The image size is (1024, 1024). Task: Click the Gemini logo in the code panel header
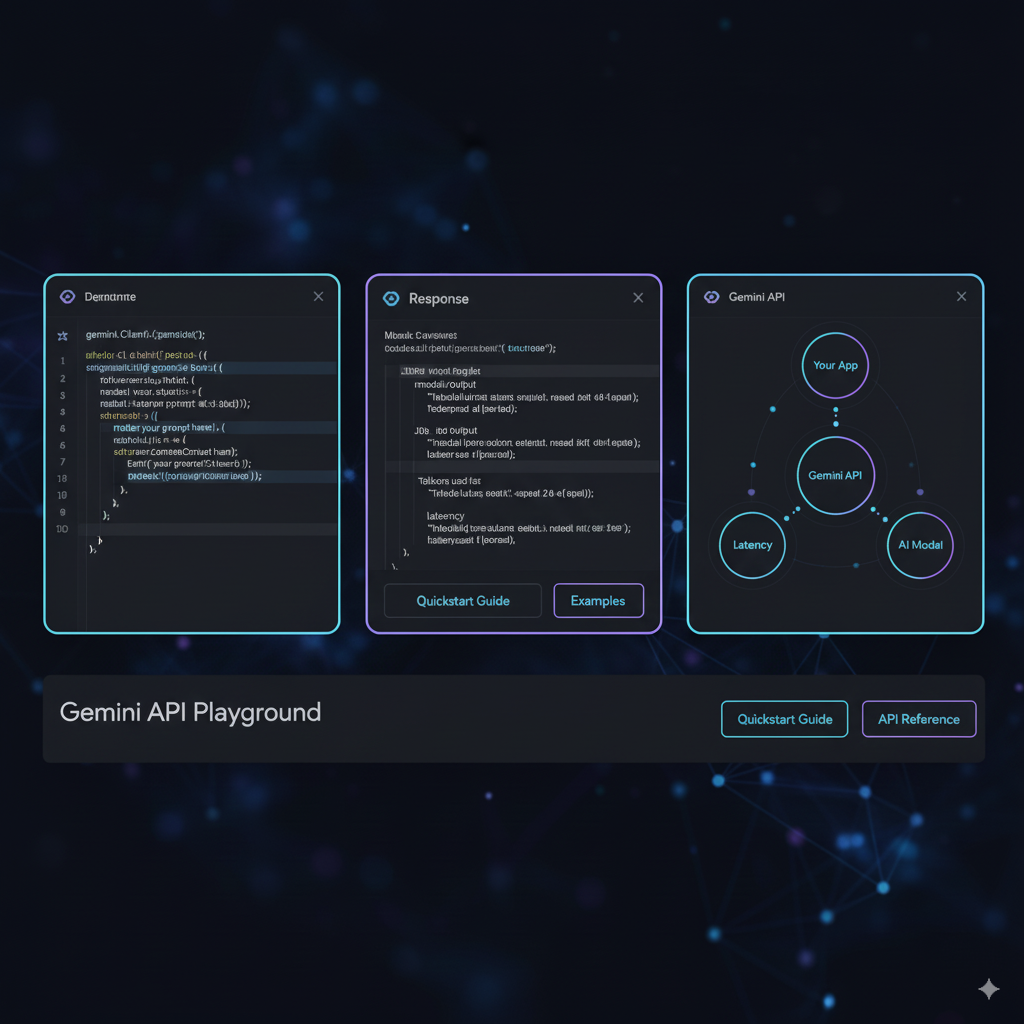[x=67, y=296]
